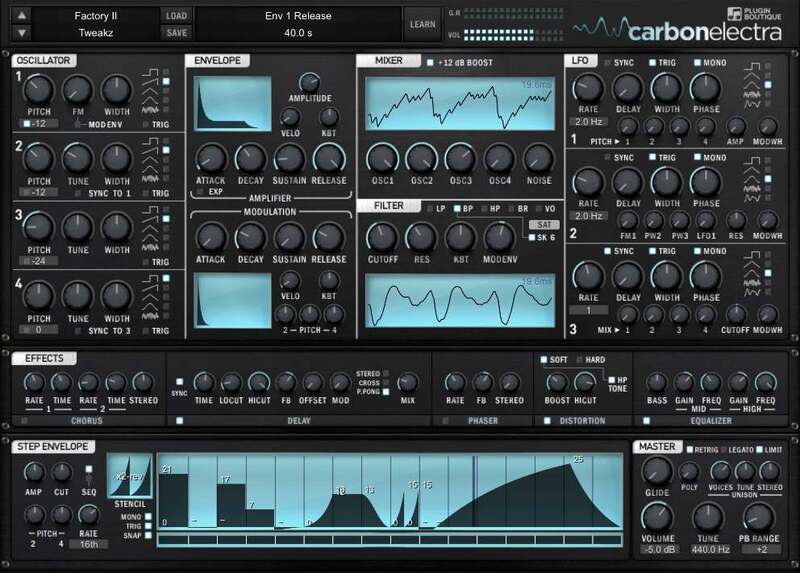The image size is (800, 573).
Task: Click the Oscillator 1 FM knob
Action: [x=76, y=91]
